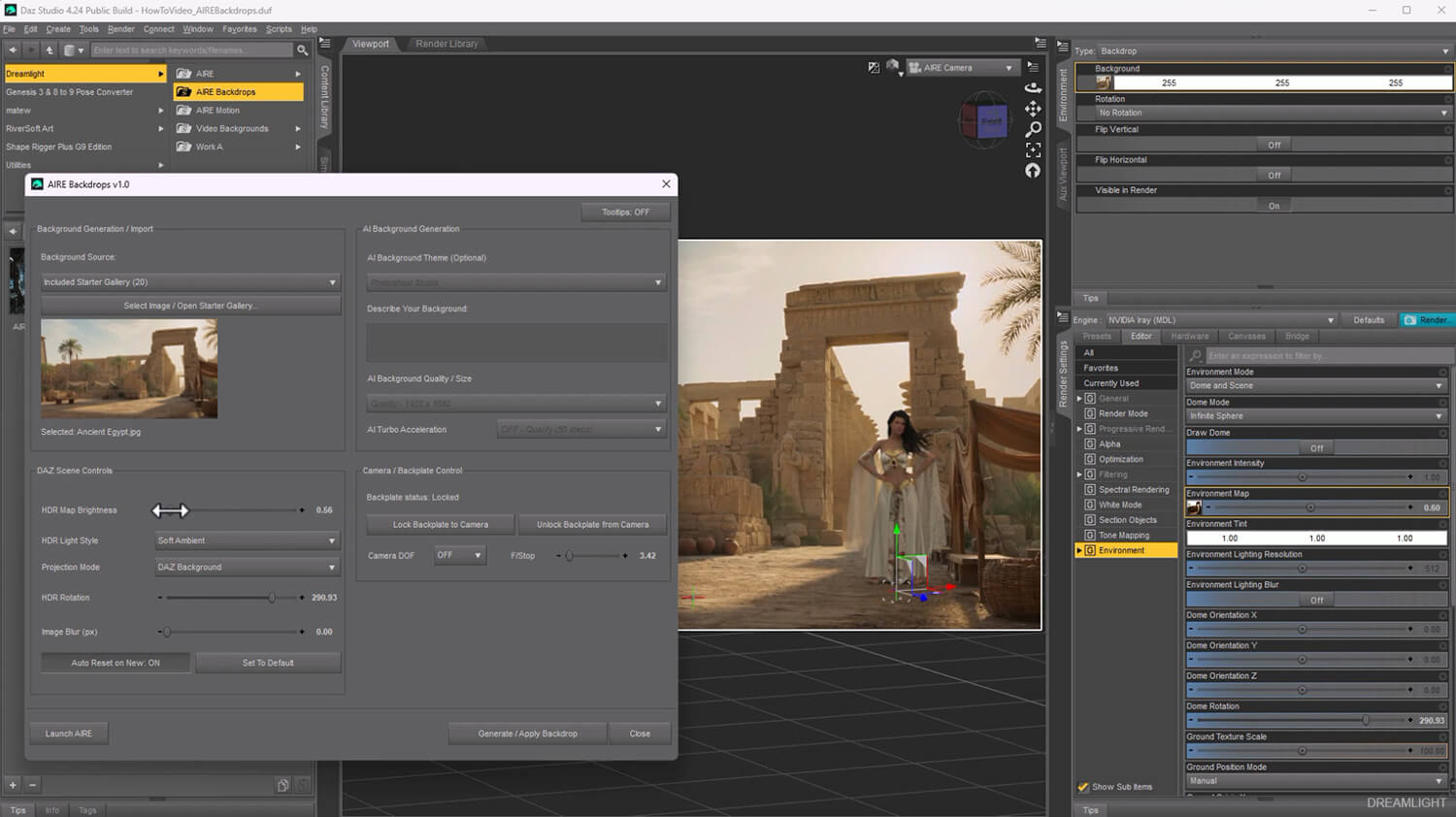Select the pan view icon in viewport
Screen dimensions: 1456x817
tap(1033, 108)
